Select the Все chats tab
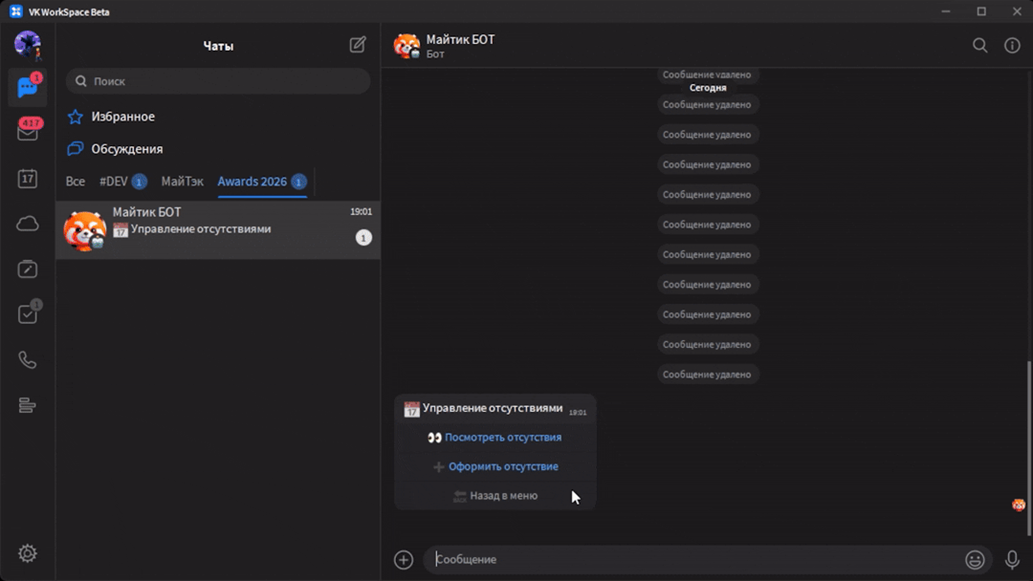The image size is (1033, 581). point(75,182)
